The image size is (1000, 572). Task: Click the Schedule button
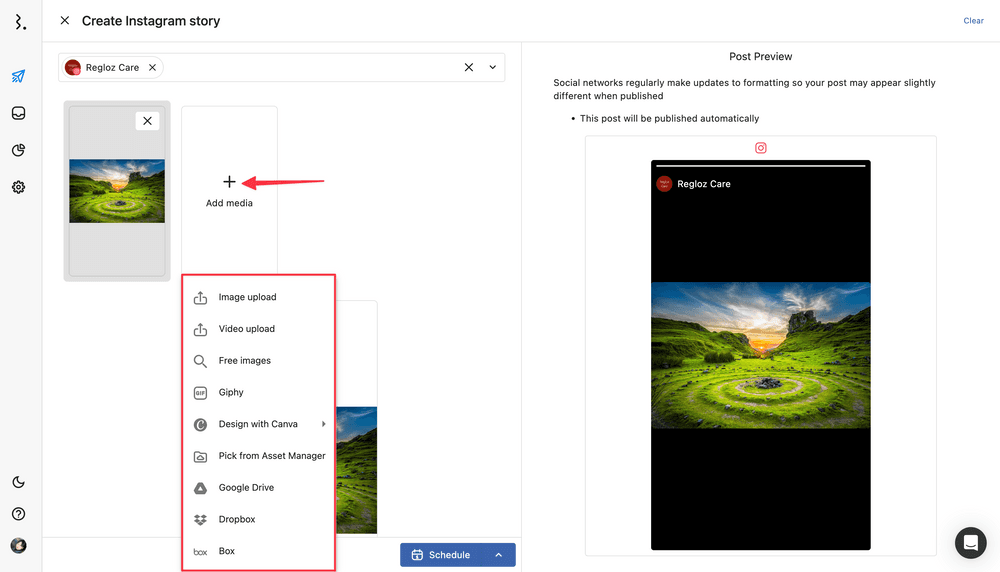(441, 555)
